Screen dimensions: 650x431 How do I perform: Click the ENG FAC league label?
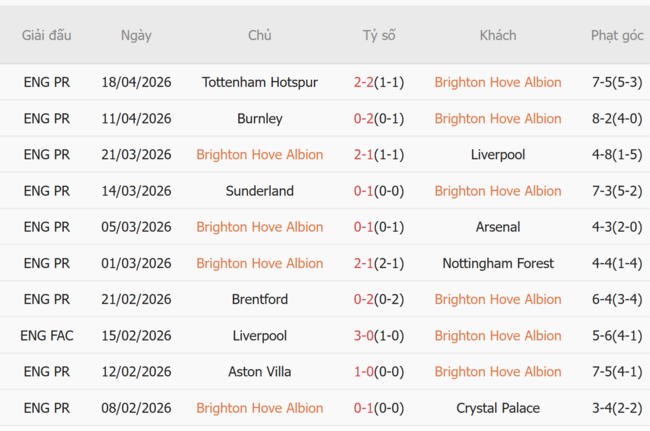(x=47, y=335)
